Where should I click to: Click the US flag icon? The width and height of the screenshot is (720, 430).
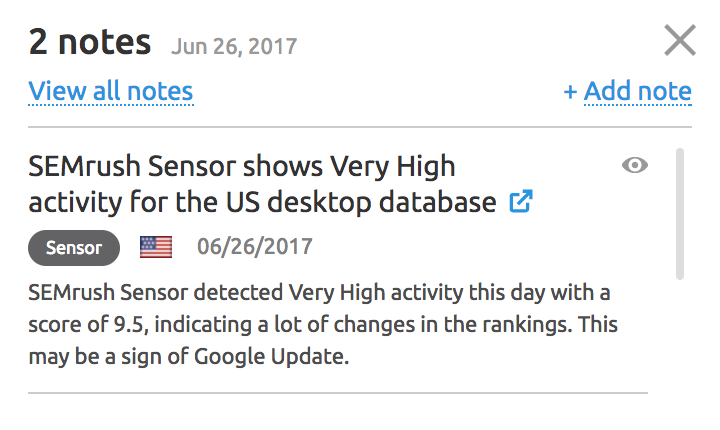coord(156,247)
